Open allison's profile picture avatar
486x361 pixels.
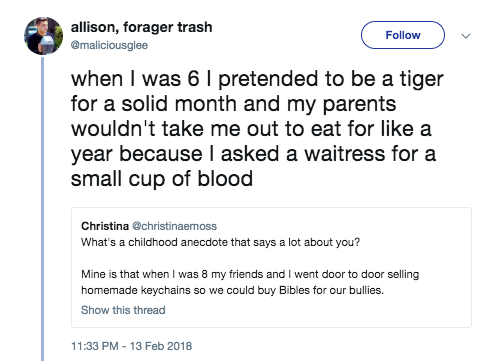tap(43, 36)
